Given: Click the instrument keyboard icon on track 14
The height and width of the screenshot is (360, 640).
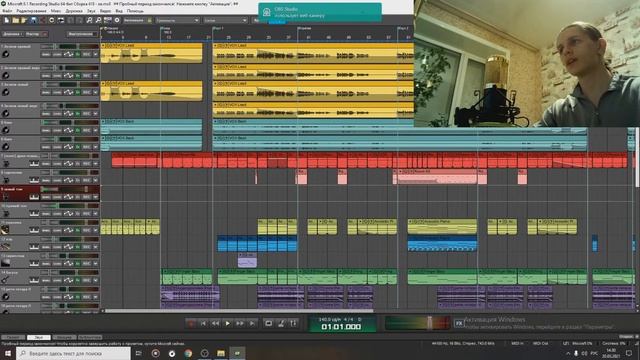Looking at the screenshot, I should point(34,280).
